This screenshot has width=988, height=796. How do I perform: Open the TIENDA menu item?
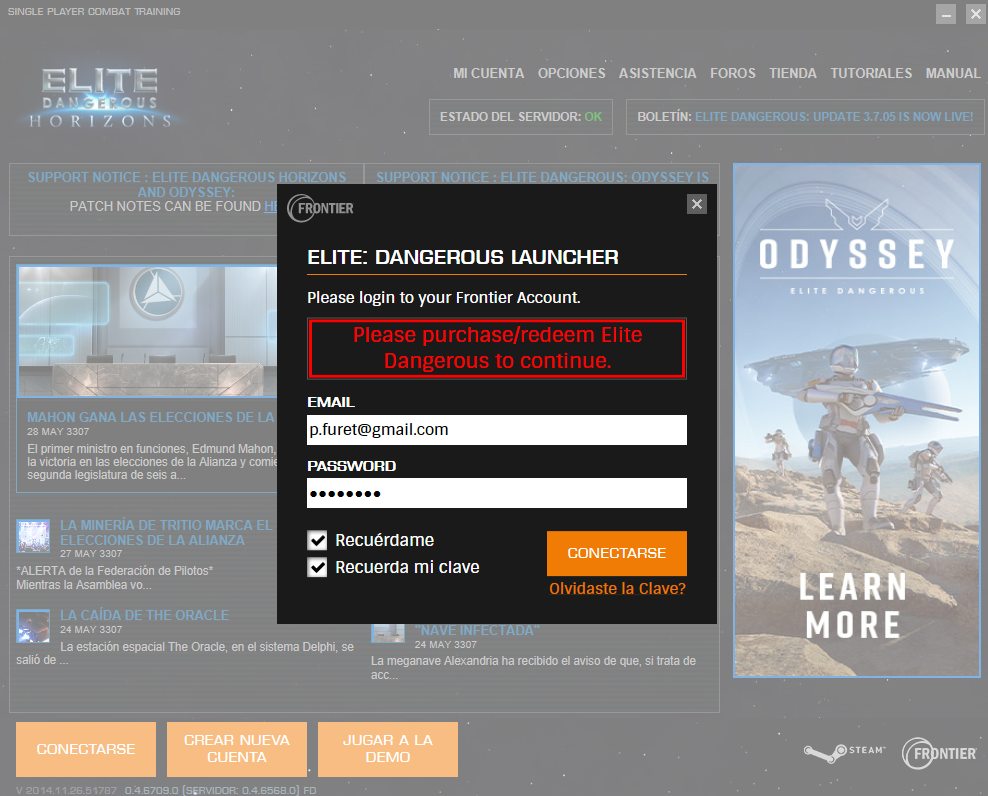pyautogui.click(x=793, y=73)
